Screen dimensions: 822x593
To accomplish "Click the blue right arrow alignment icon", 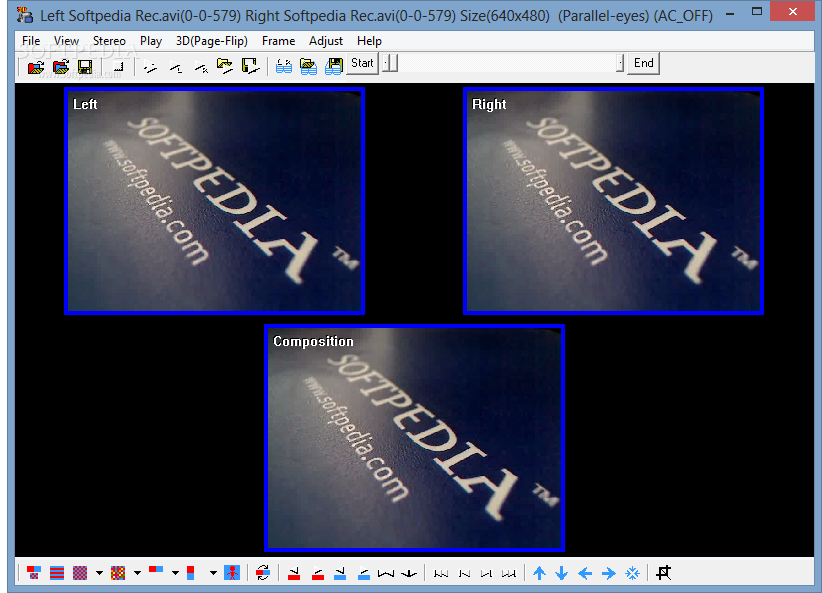I will coord(608,573).
